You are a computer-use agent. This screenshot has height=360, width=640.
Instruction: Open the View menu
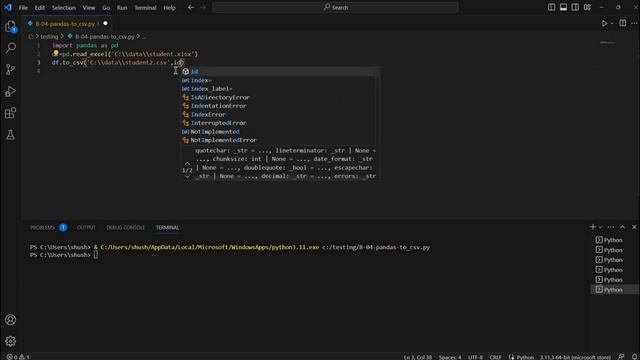tap(89, 8)
